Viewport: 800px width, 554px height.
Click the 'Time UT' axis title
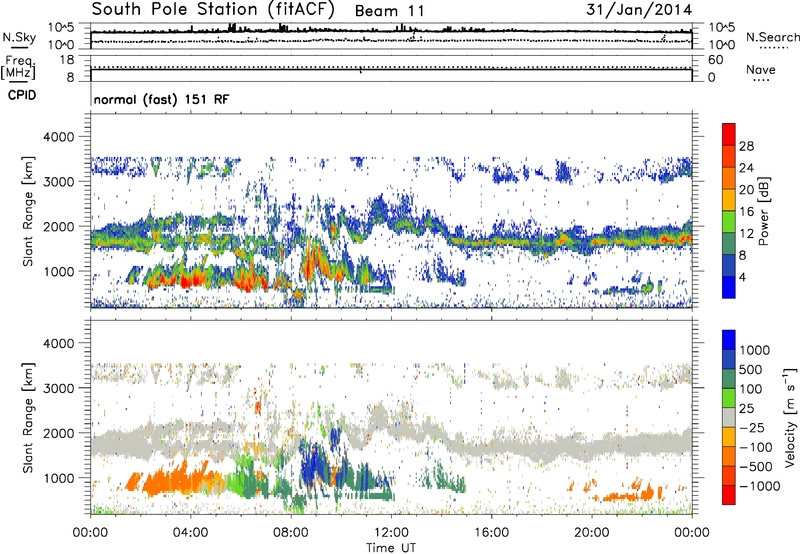click(x=391, y=547)
